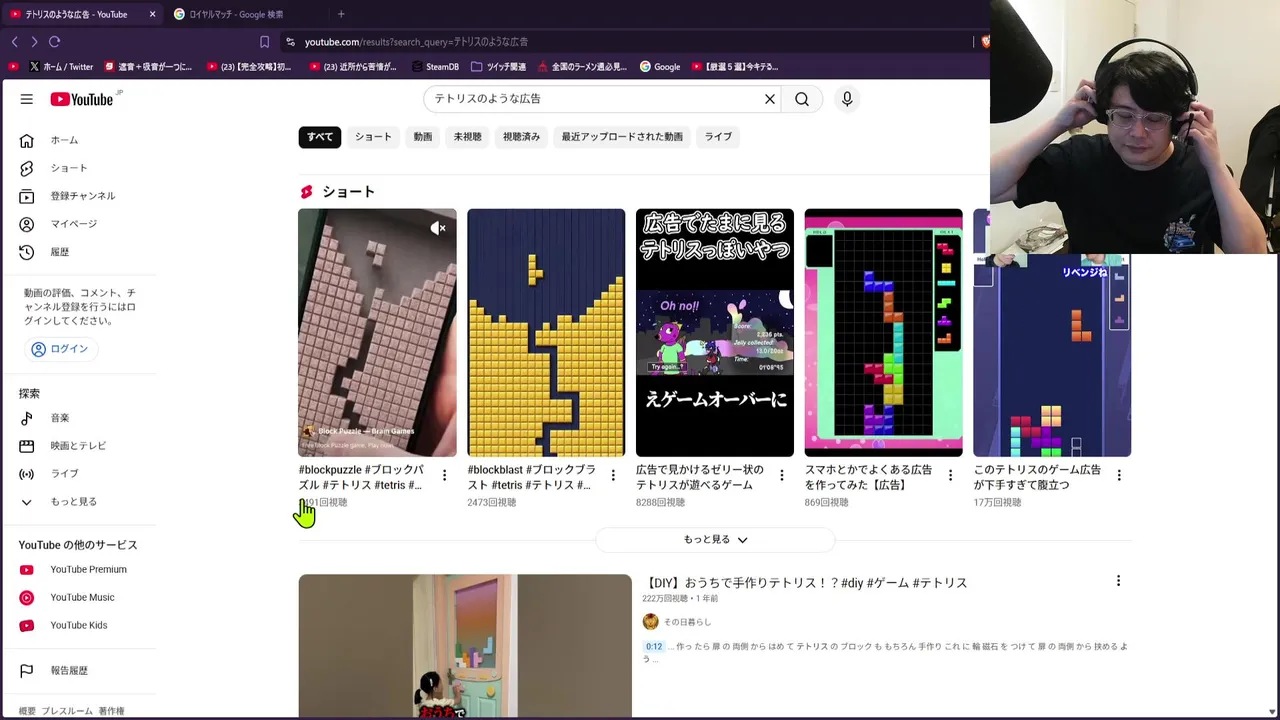1280x720 pixels.
Task: Run search with magnifier button
Action: [802, 99]
